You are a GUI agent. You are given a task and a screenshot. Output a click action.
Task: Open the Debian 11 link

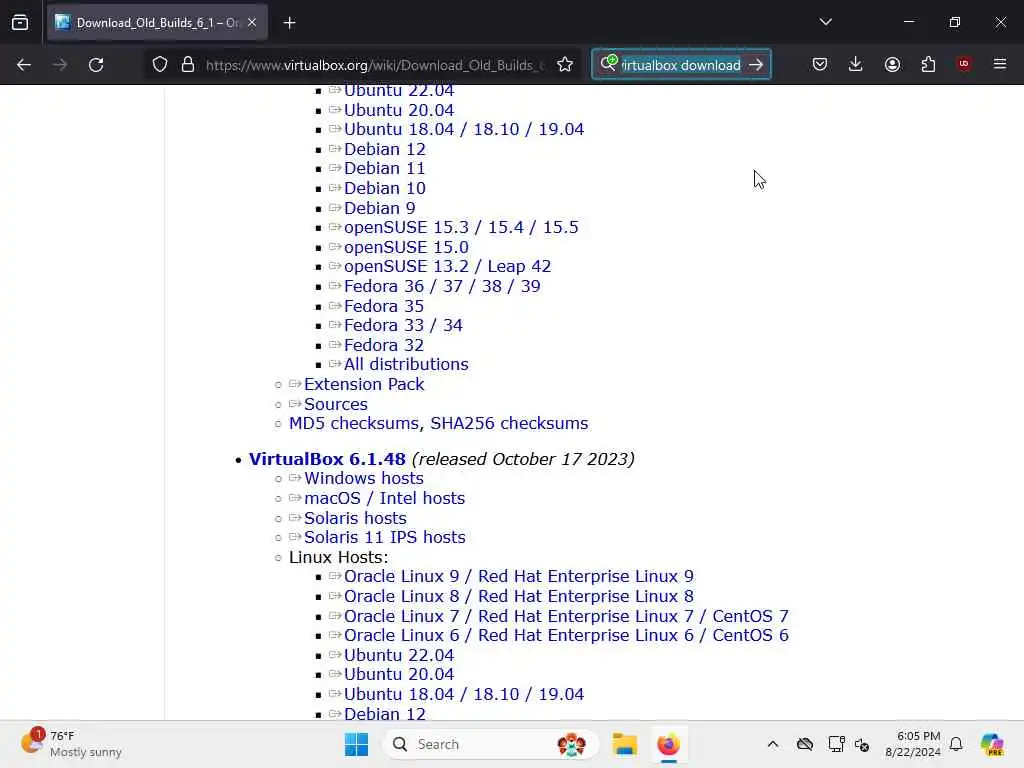click(x=385, y=168)
